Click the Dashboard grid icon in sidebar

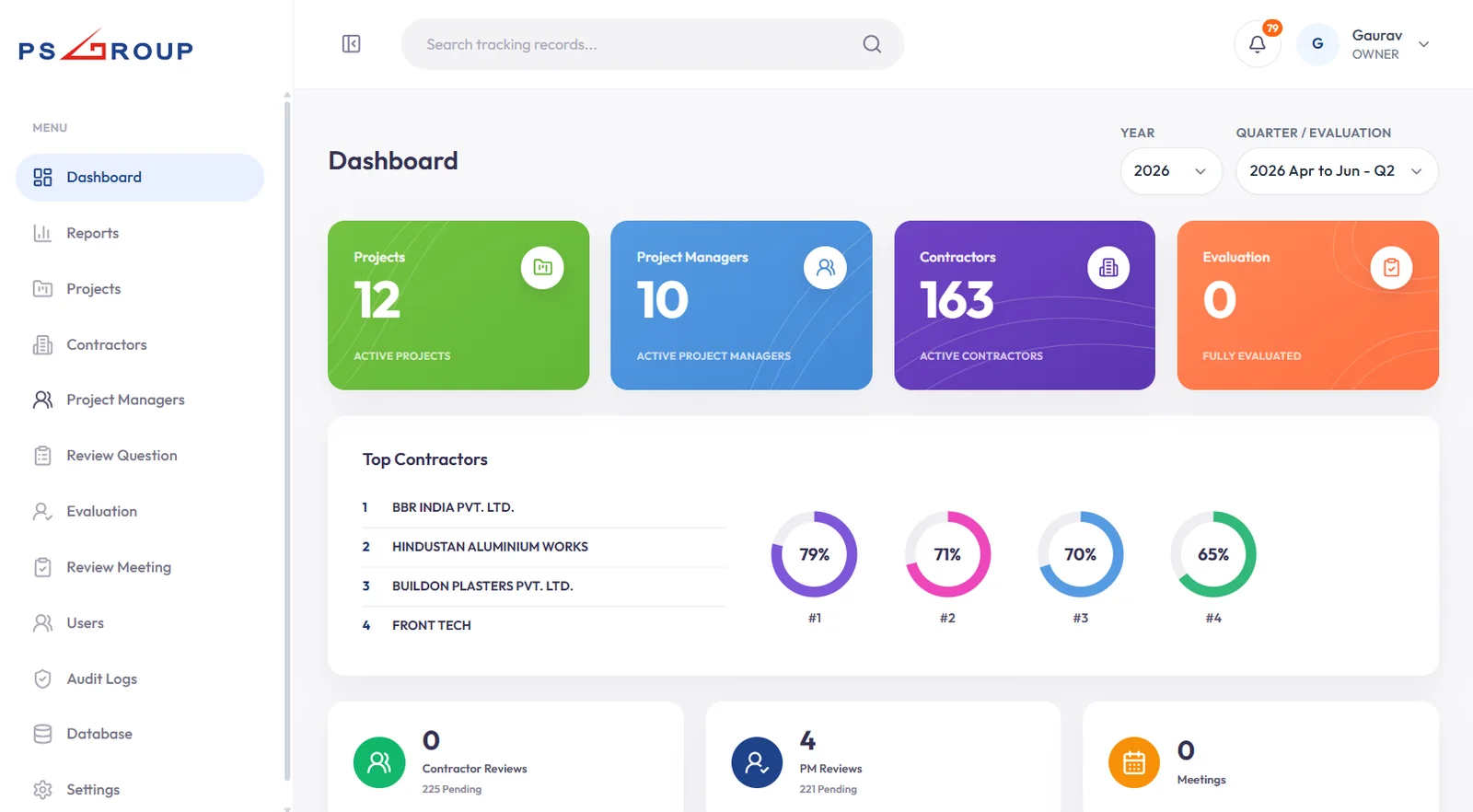click(42, 178)
